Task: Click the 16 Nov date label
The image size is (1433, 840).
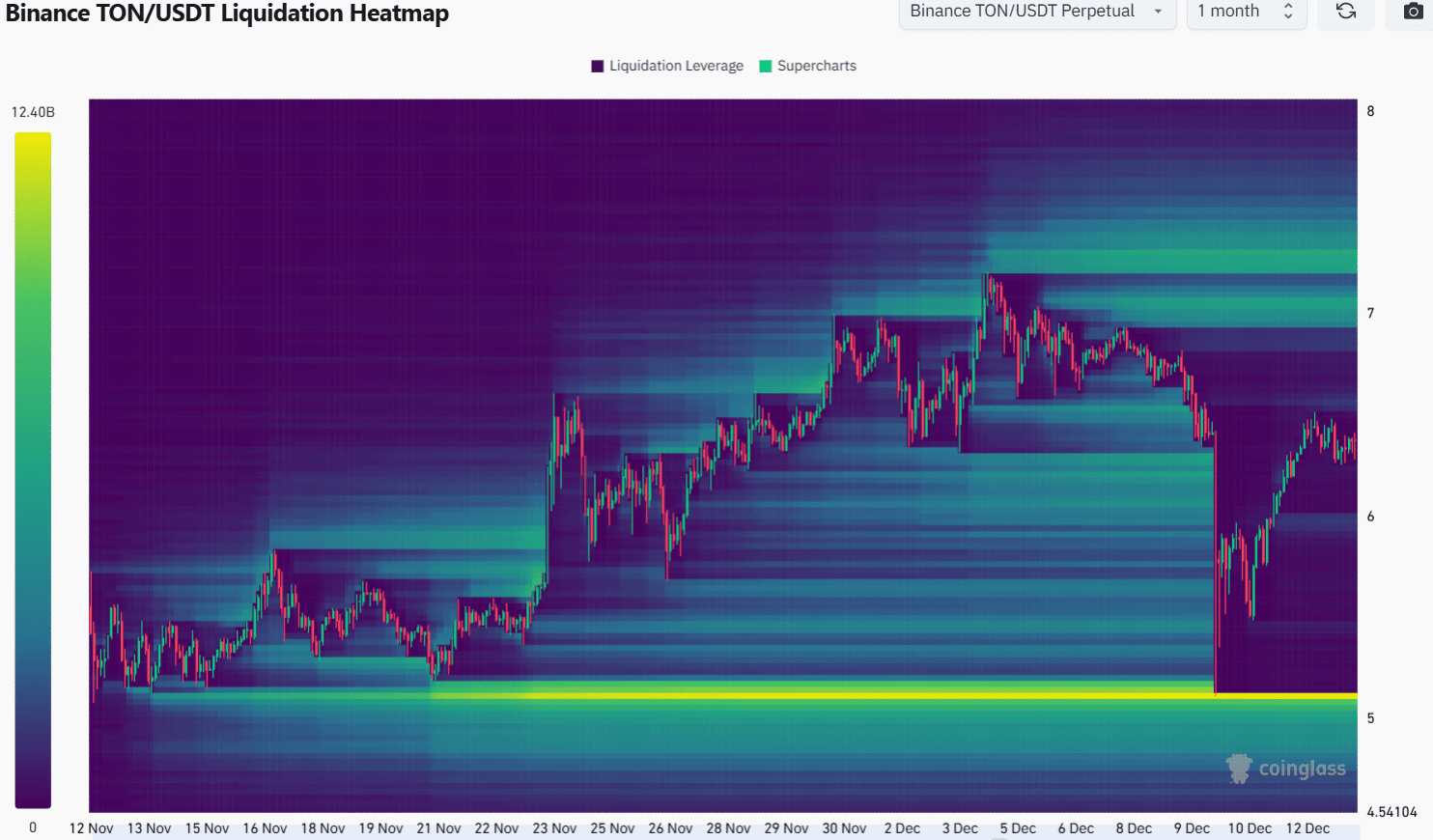Action: pyautogui.click(x=266, y=828)
